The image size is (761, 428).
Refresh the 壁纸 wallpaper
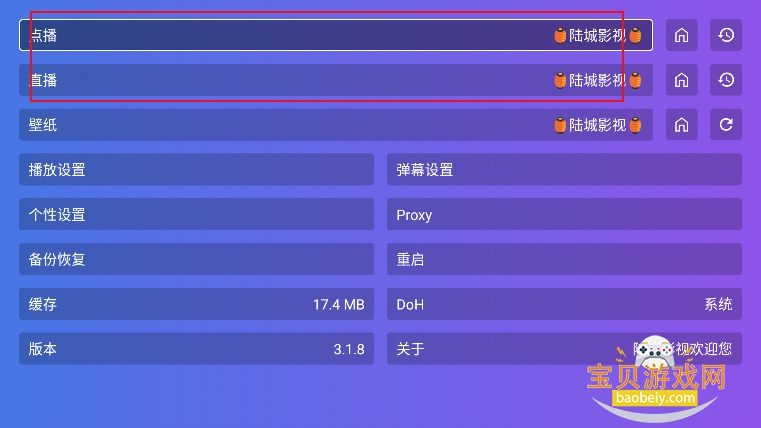click(726, 125)
